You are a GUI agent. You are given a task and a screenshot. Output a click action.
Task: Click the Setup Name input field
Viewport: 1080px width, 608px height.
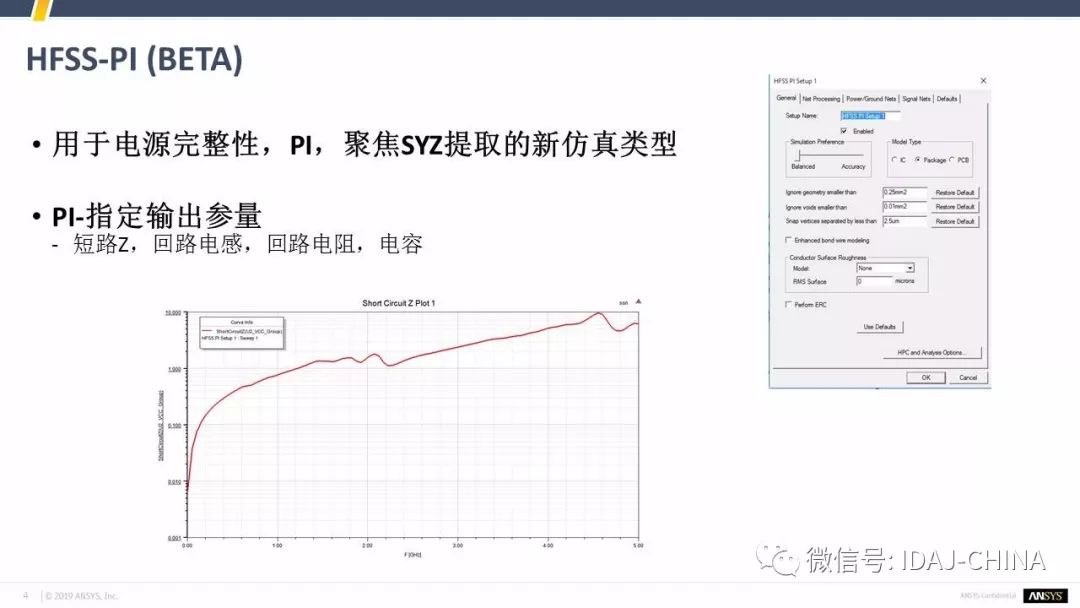[870, 116]
